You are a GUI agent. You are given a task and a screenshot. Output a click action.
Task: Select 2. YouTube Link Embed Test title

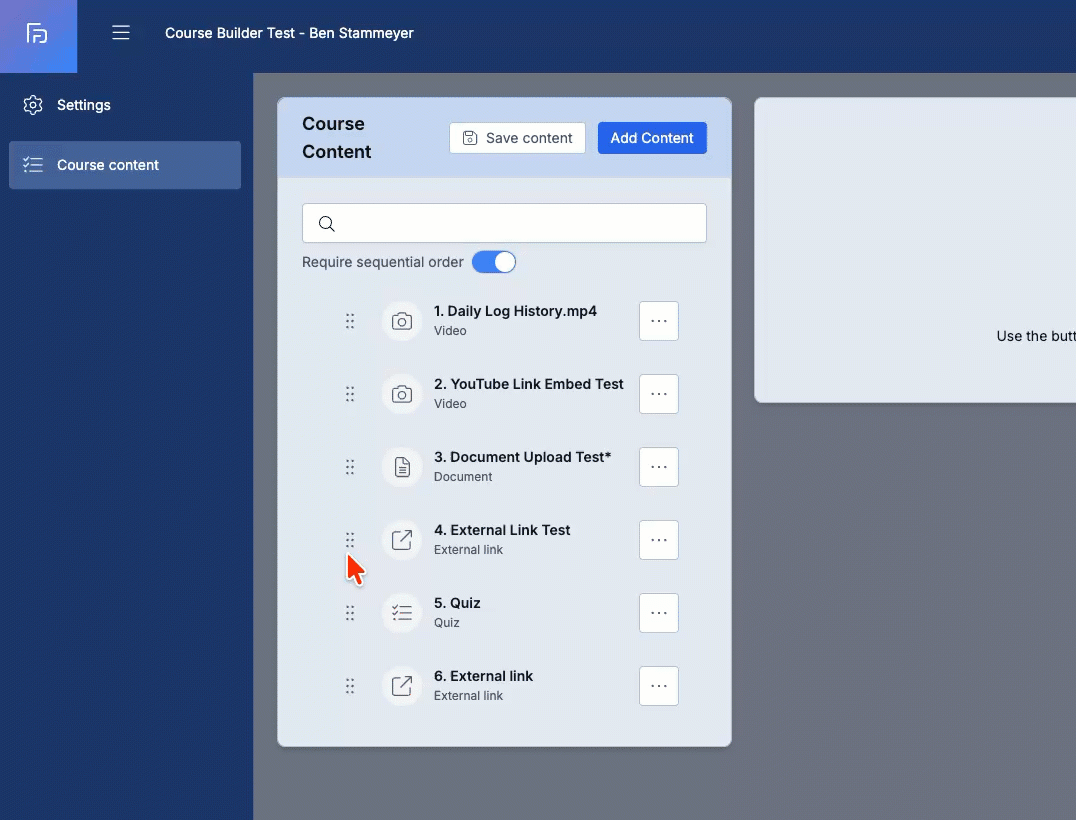(x=528, y=384)
